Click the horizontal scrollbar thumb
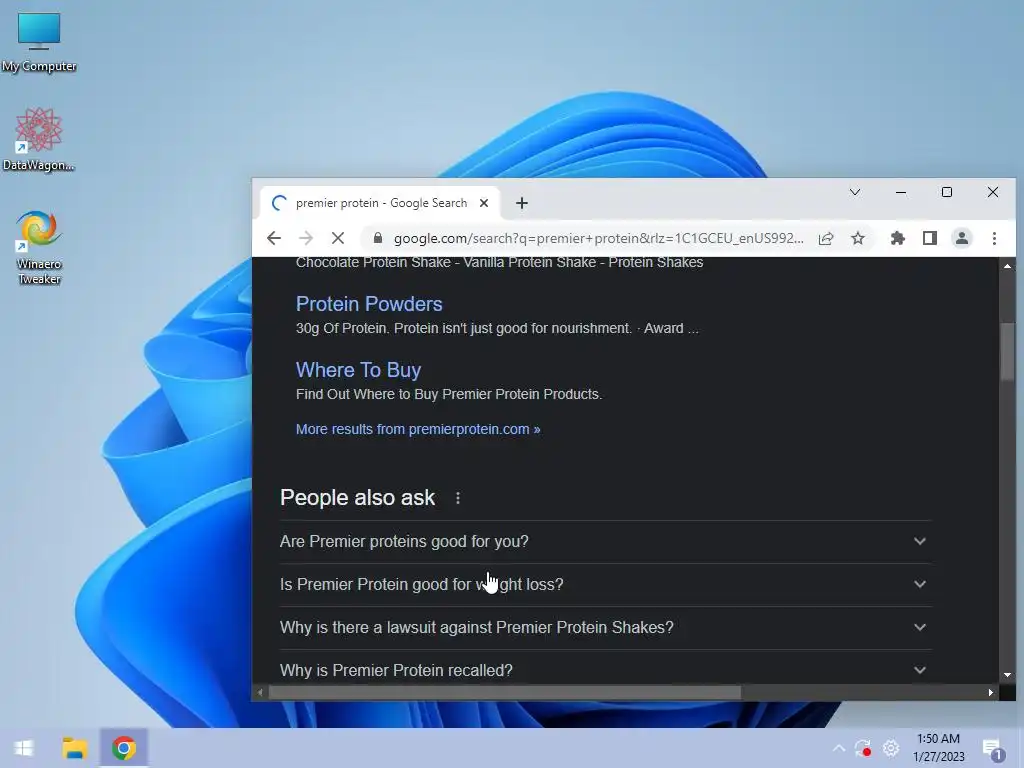Screen dimensions: 1024x768 (505, 692)
